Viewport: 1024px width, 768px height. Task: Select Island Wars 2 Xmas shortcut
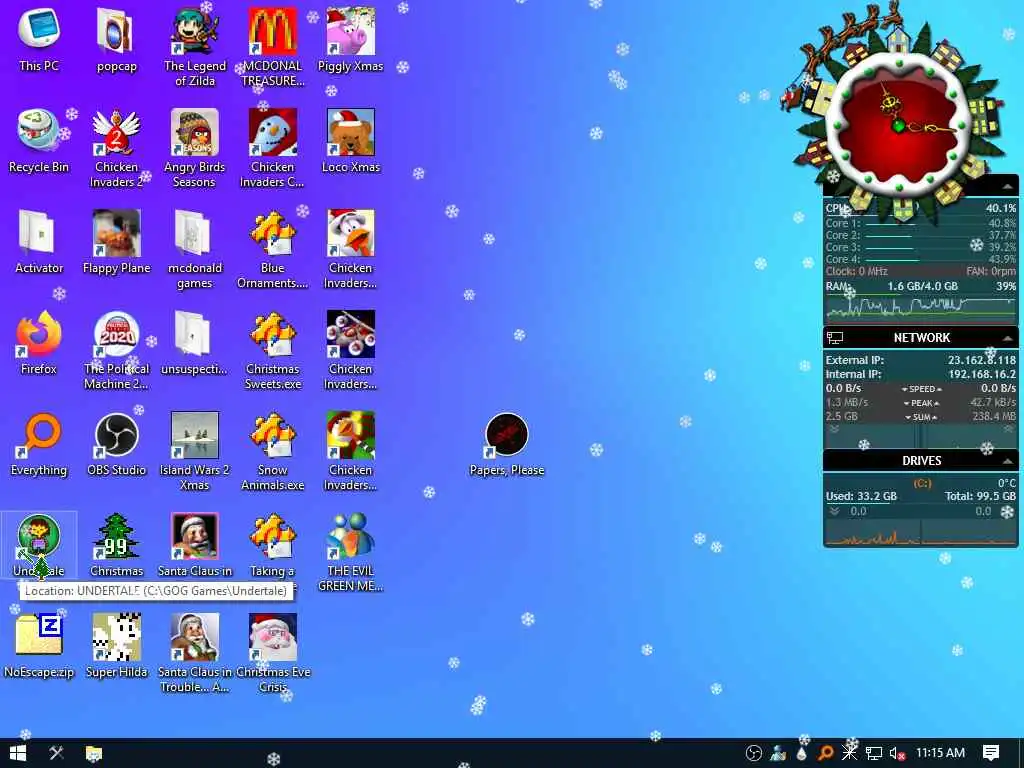pos(195,451)
